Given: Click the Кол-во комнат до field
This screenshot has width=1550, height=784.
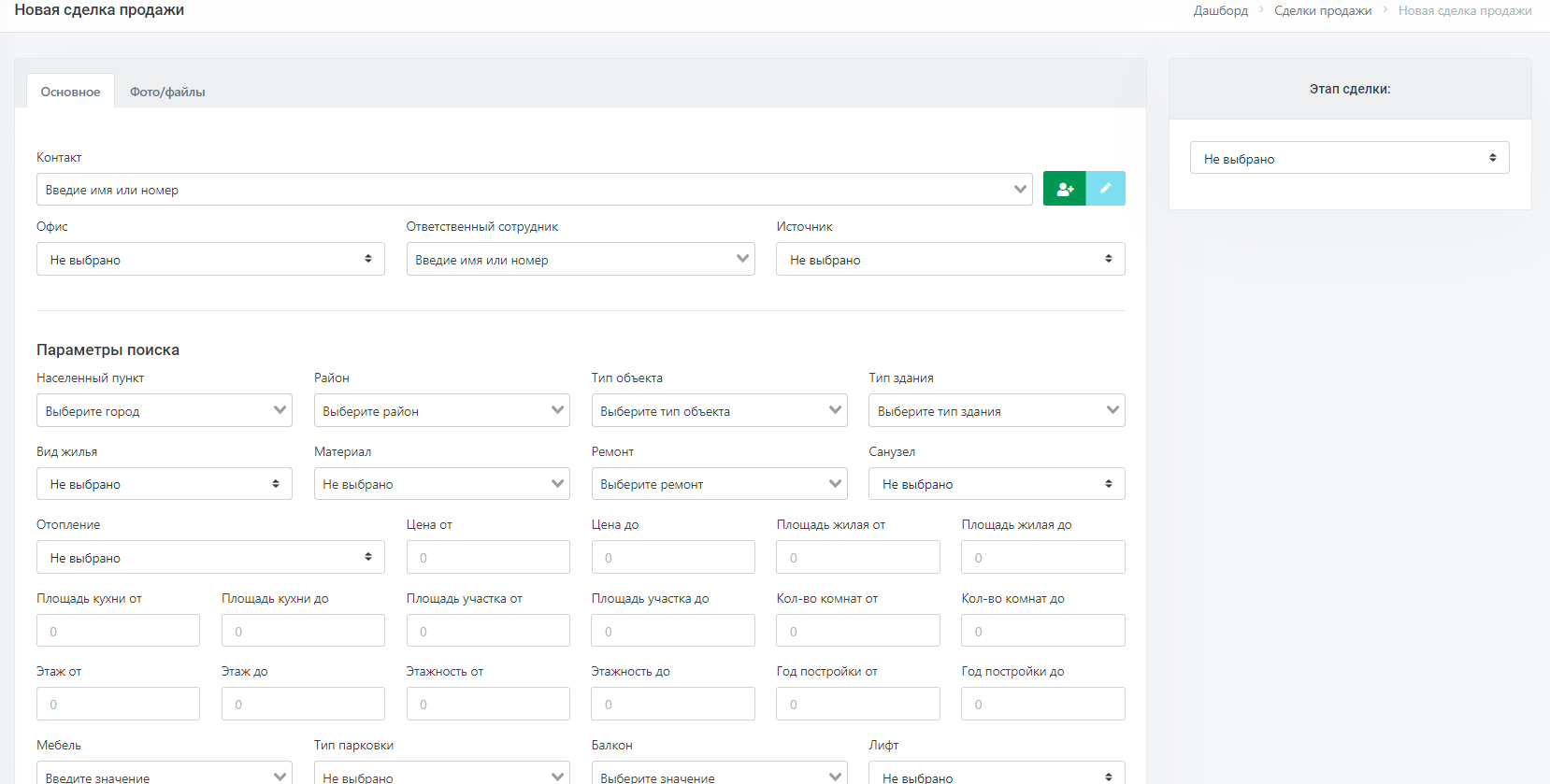Looking at the screenshot, I should pos(1043,631).
